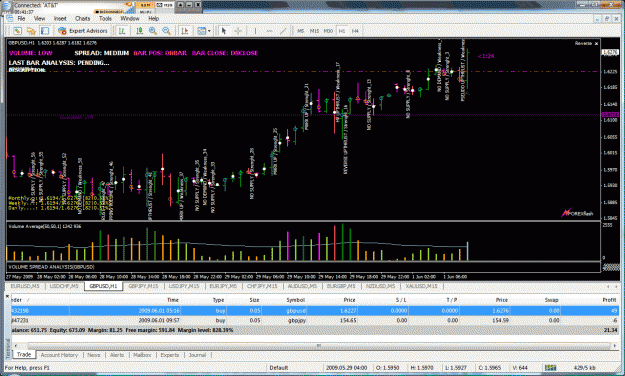Click the application icon beside File menu

tap(9, 18)
